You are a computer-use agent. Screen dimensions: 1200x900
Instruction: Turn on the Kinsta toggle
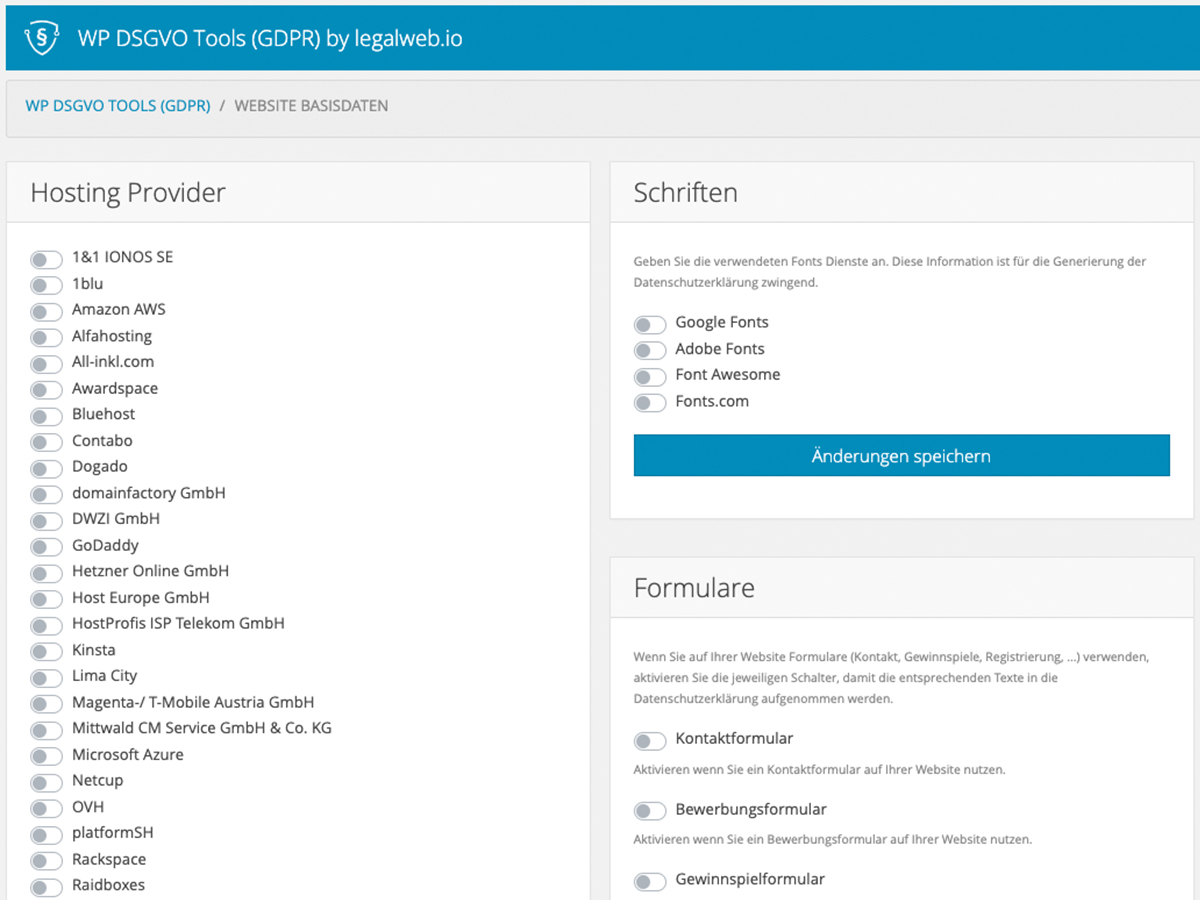46,652
